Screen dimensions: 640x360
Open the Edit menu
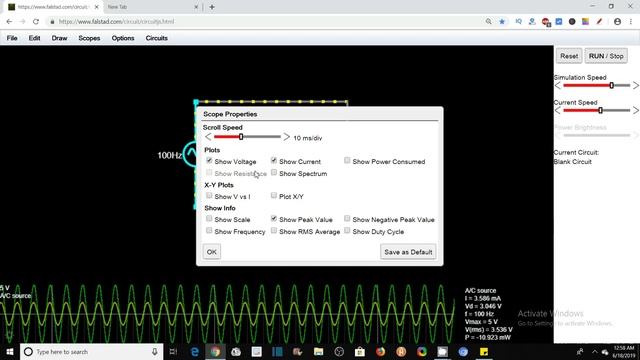[x=34, y=38]
